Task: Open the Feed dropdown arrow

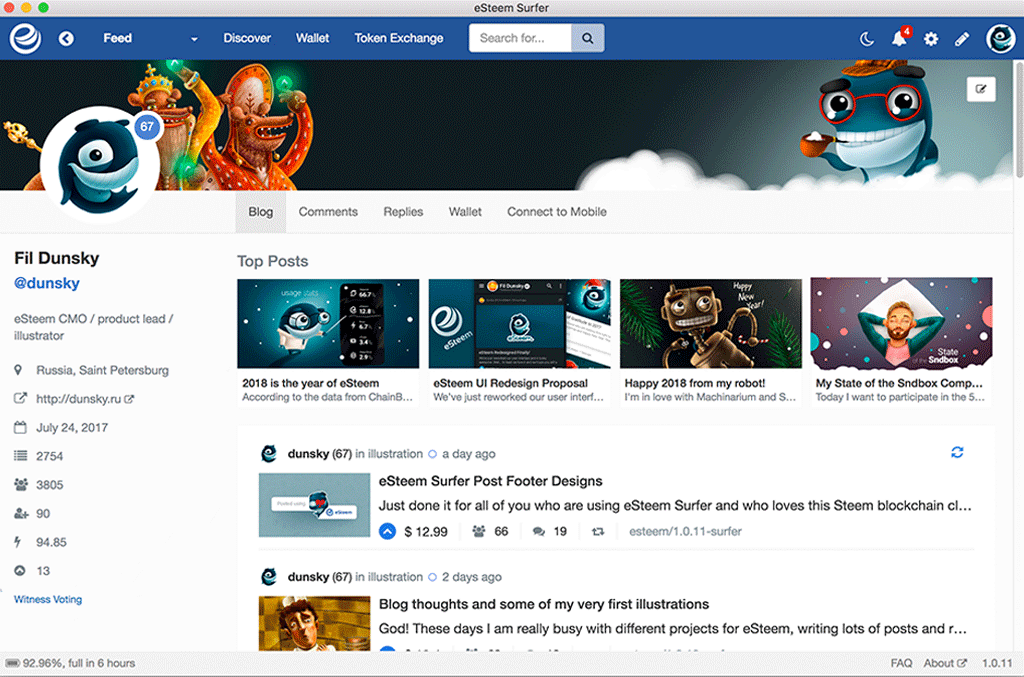Action: click(x=194, y=39)
